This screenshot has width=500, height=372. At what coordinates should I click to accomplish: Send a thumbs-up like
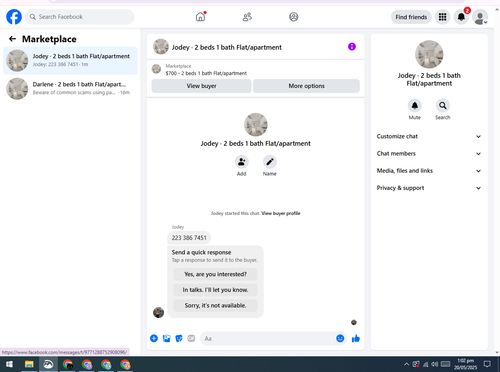tap(356, 338)
